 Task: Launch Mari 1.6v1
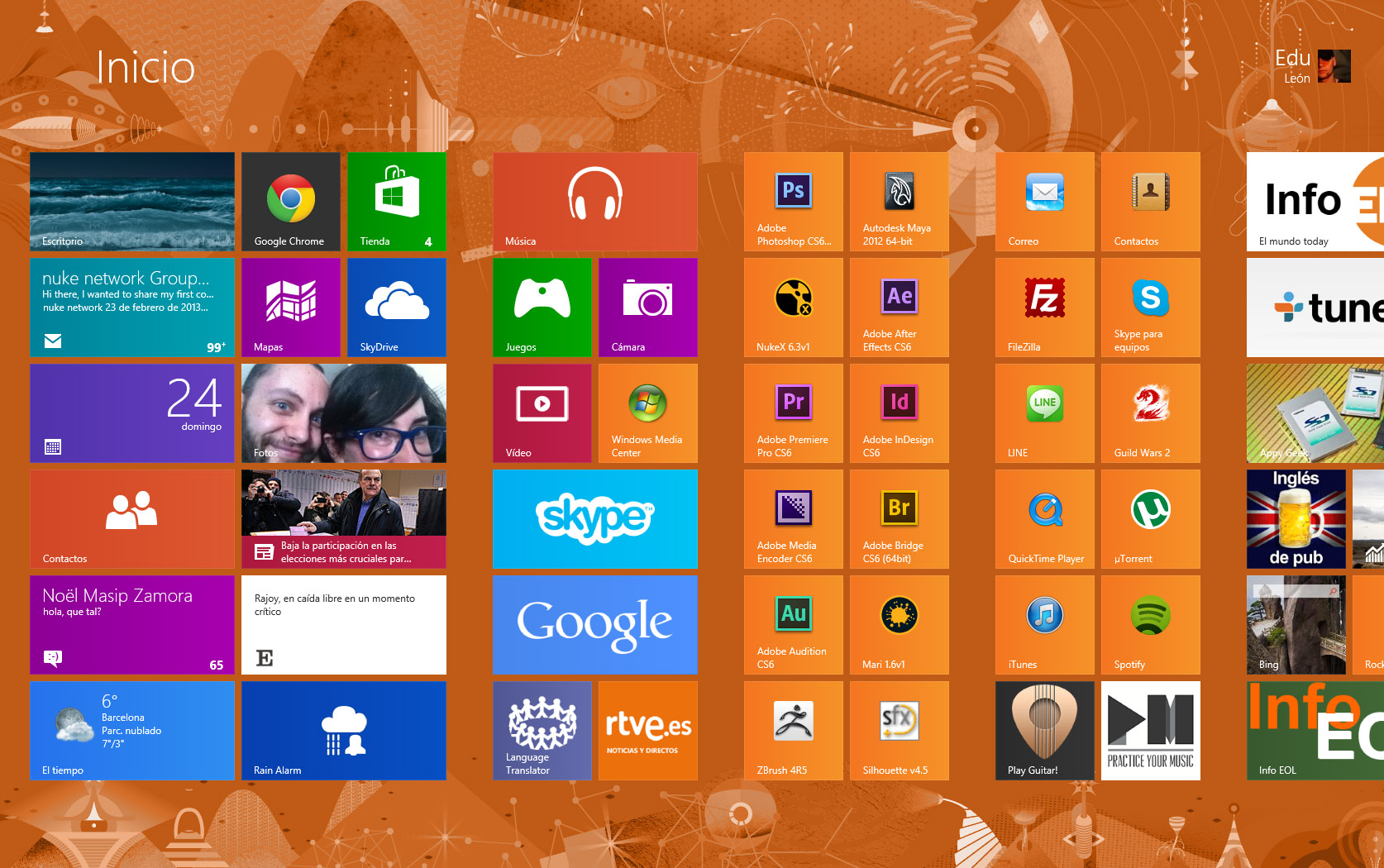point(899,625)
